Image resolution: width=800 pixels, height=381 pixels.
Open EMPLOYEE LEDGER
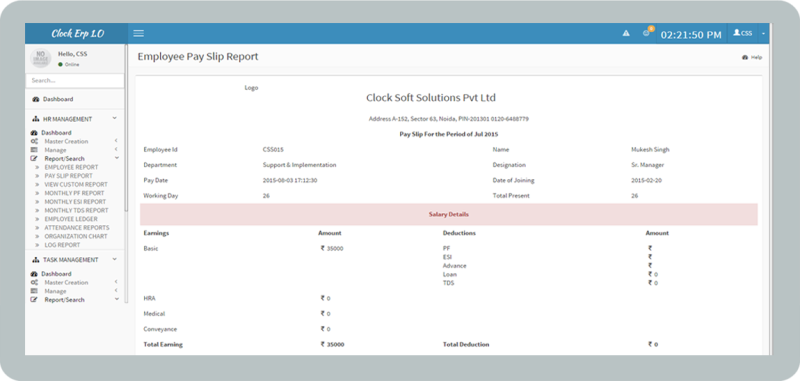click(x=71, y=219)
